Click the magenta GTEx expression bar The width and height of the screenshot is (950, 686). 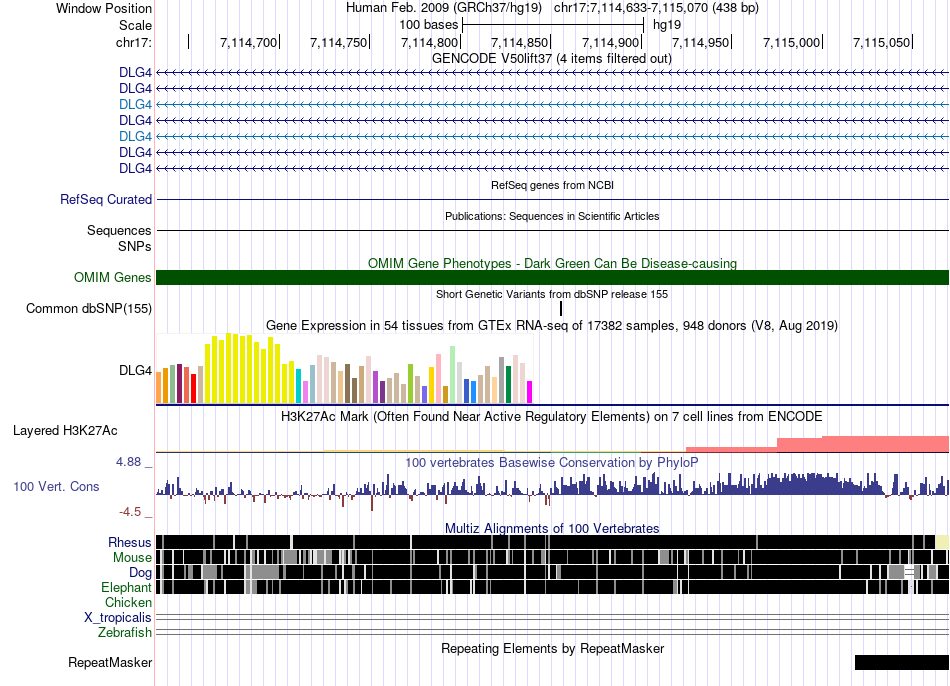[x=530, y=392]
